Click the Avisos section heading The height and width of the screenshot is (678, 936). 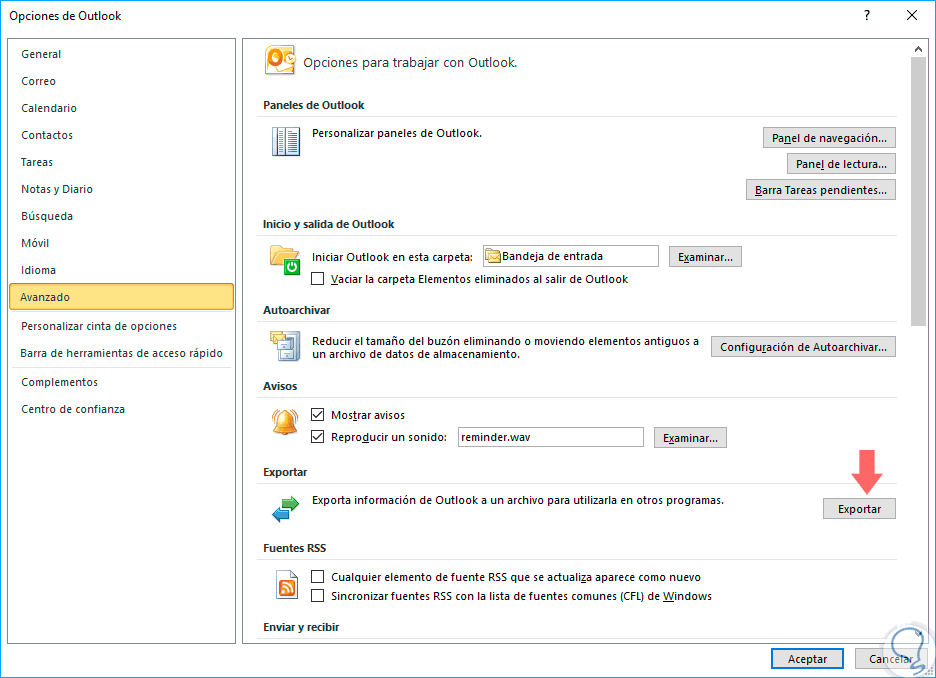[x=280, y=386]
